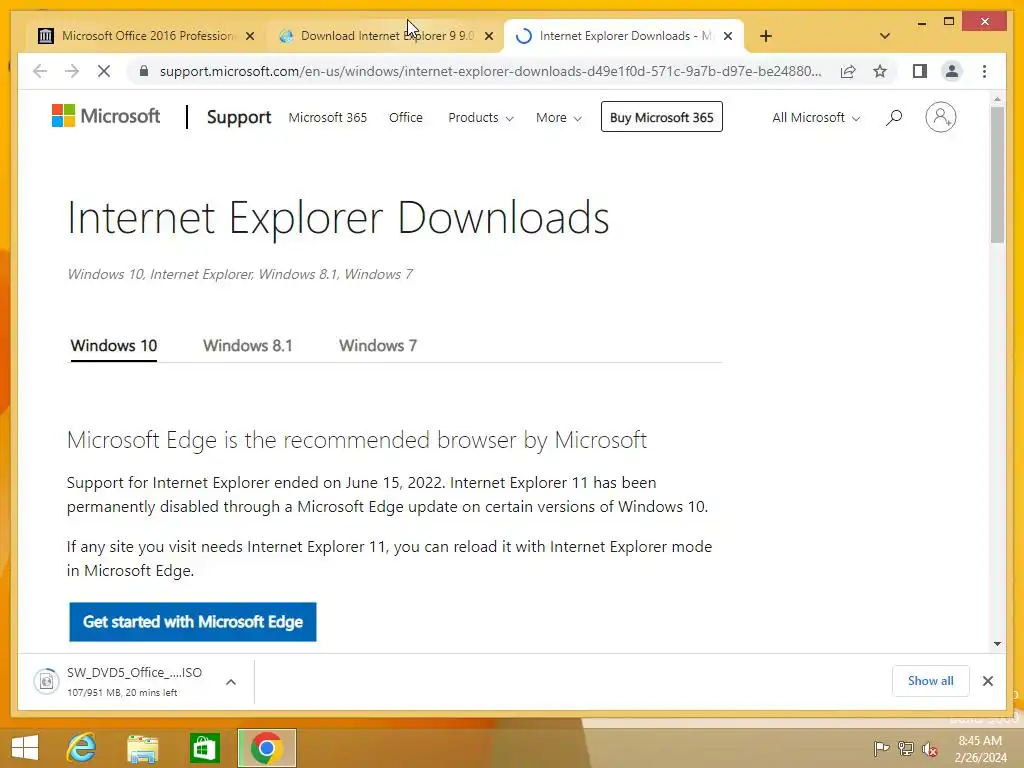The image size is (1024, 768).
Task: Click the network tray icon
Action: 905,749
